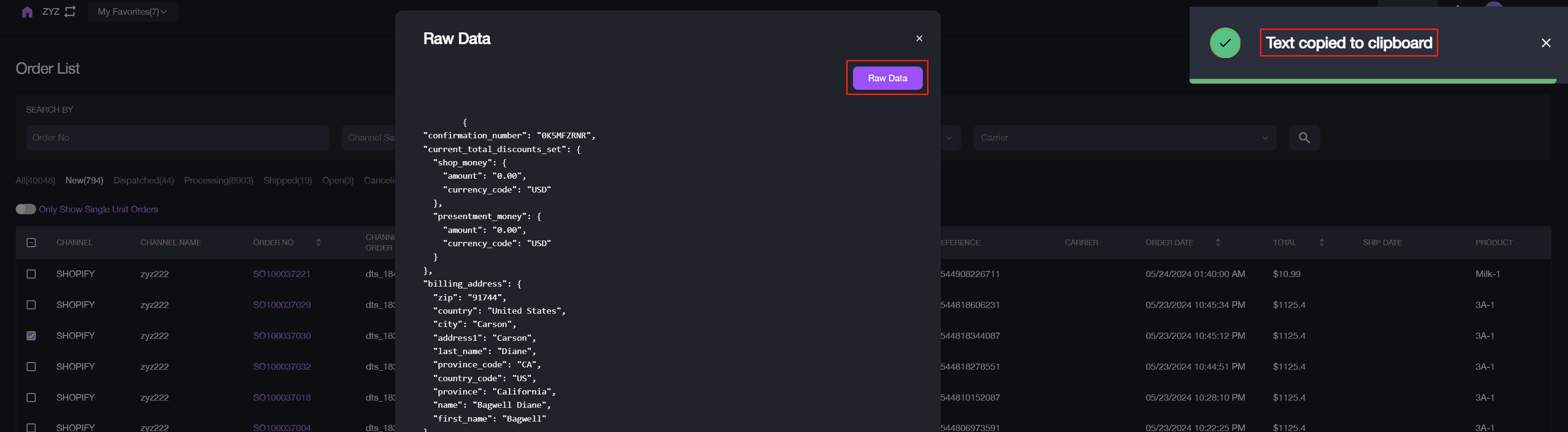Viewport: 1568px width, 432px height.
Task: Go to the home icon
Action: point(27,11)
